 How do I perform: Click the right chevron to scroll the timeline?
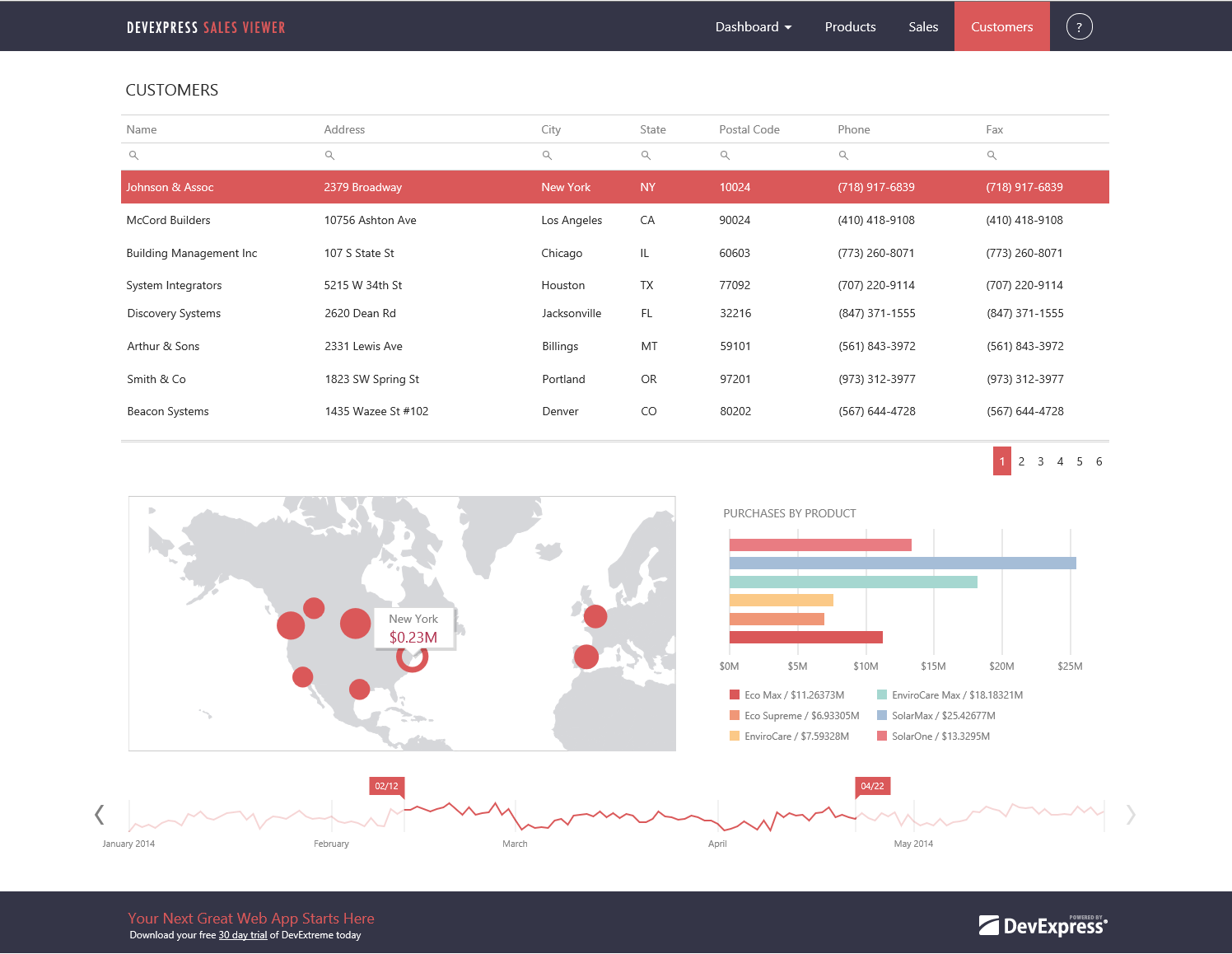[x=1131, y=814]
